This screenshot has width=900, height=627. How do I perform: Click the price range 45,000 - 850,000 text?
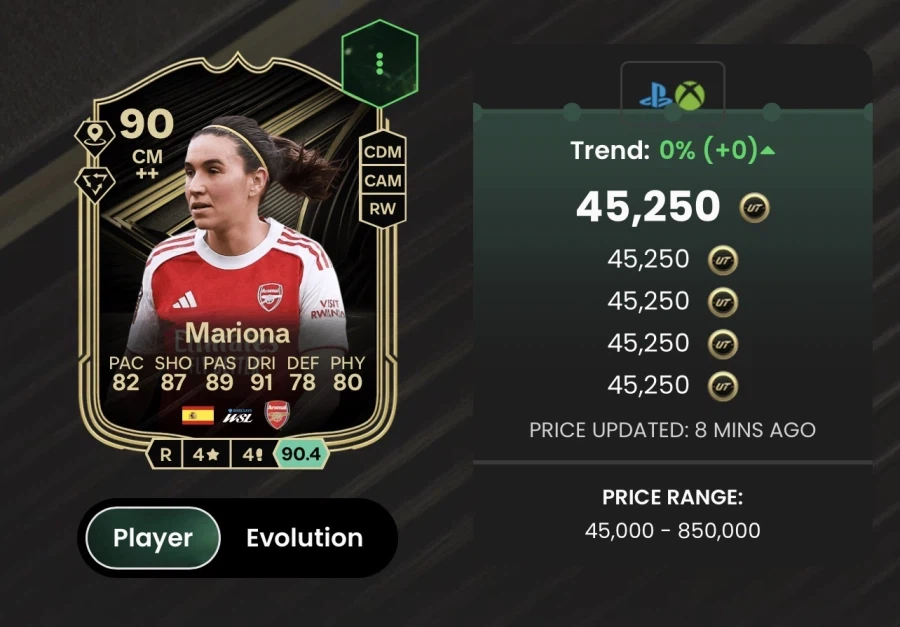pyautogui.click(x=673, y=531)
